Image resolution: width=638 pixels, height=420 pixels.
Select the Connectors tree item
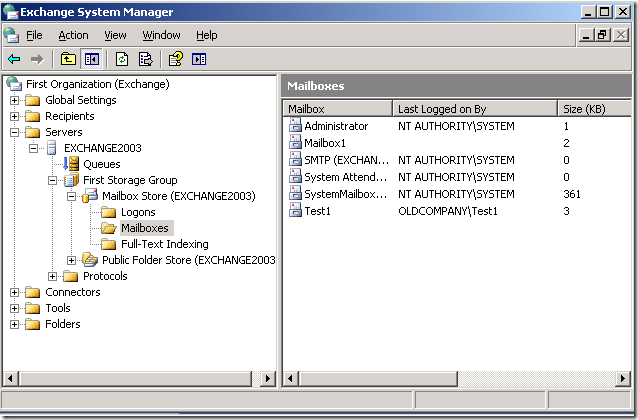pyautogui.click(x=73, y=292)
